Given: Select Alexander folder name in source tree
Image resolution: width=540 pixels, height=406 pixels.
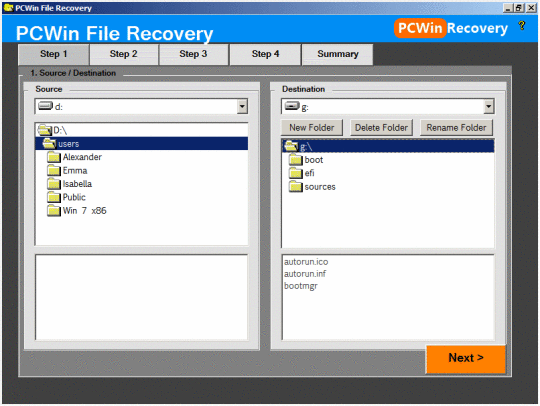Looking at the screenshot, I should click(82, 157).
